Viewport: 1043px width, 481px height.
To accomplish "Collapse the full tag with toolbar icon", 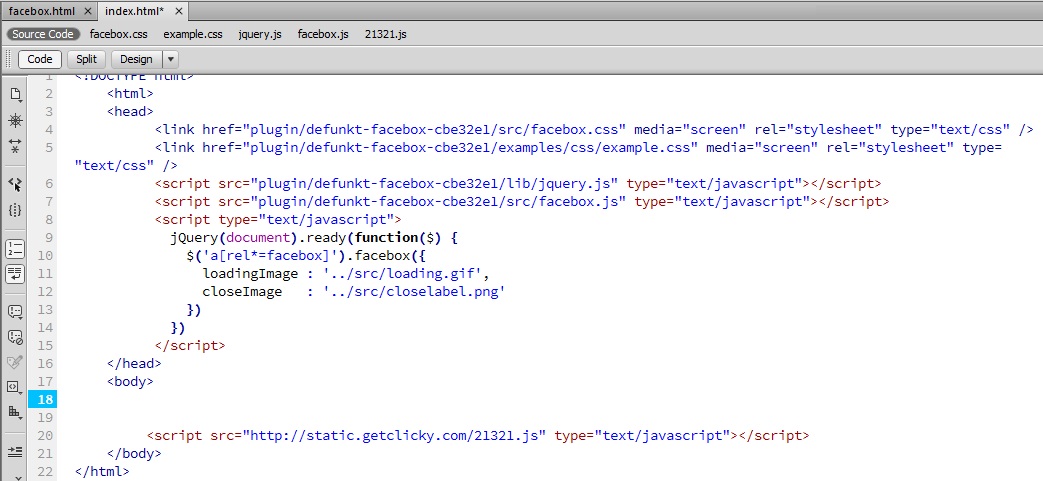I will click(15, 146).
